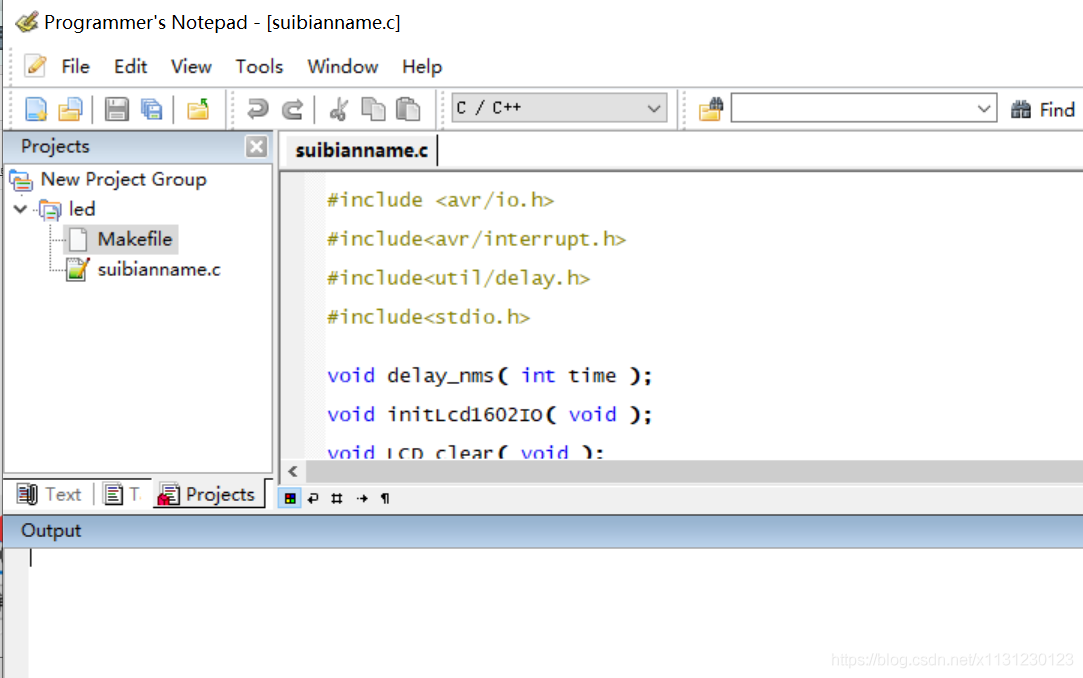
Task: Click the Output panel header
Action: click(543, 531)
